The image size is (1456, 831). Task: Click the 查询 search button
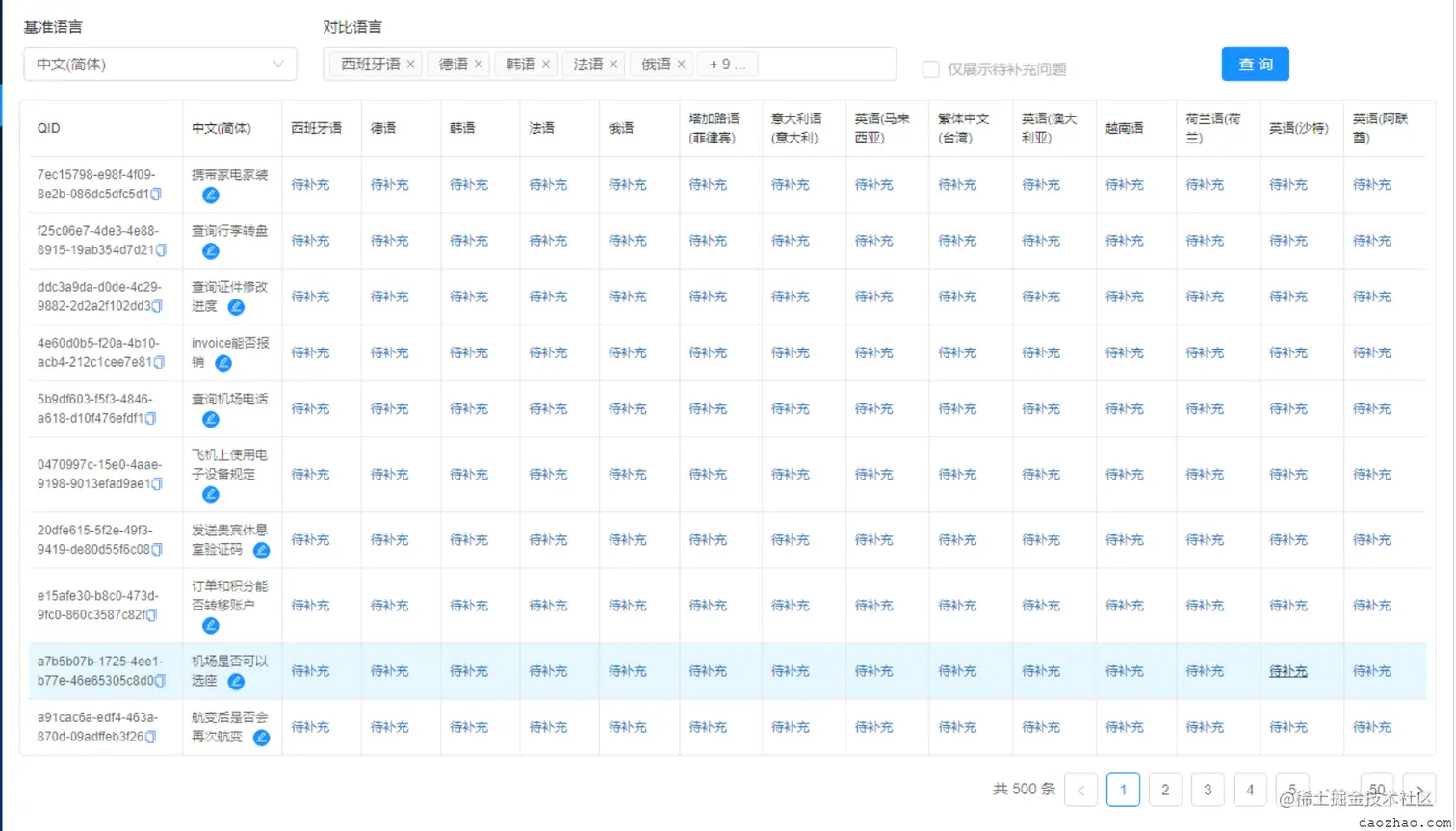1255,65
